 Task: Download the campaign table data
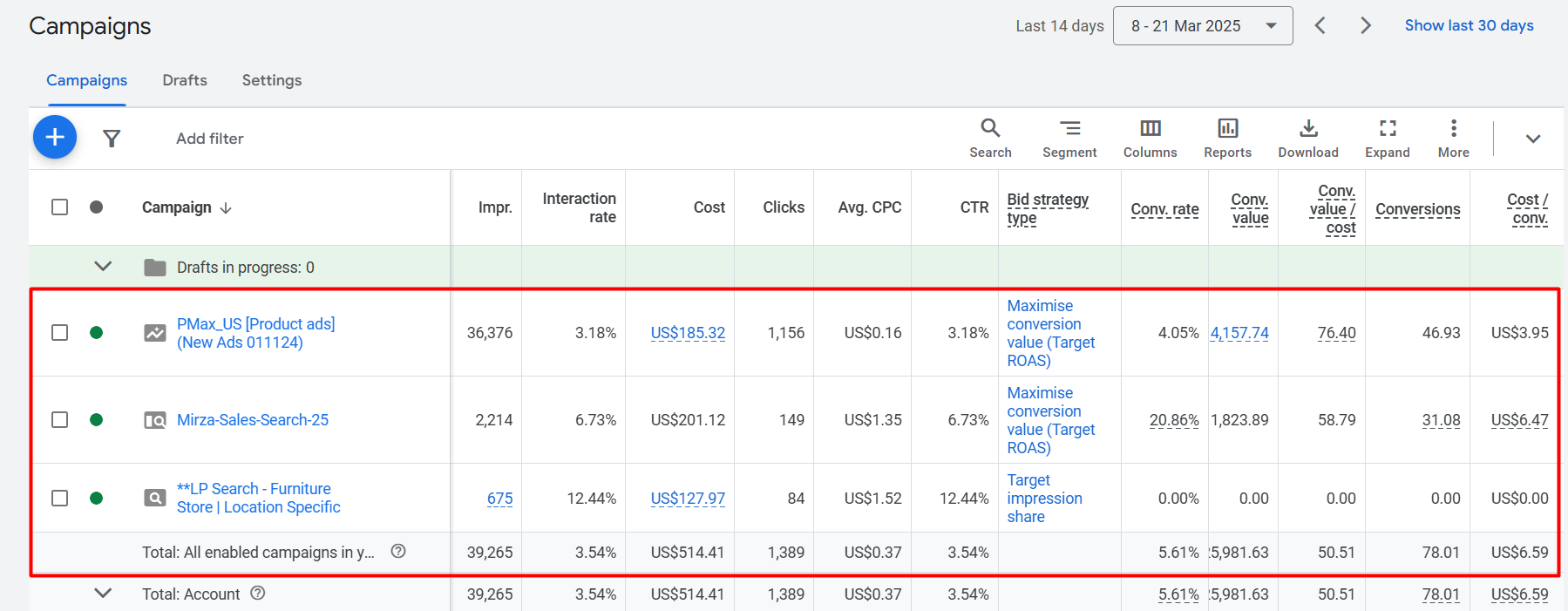click(x=1307, y=139)
